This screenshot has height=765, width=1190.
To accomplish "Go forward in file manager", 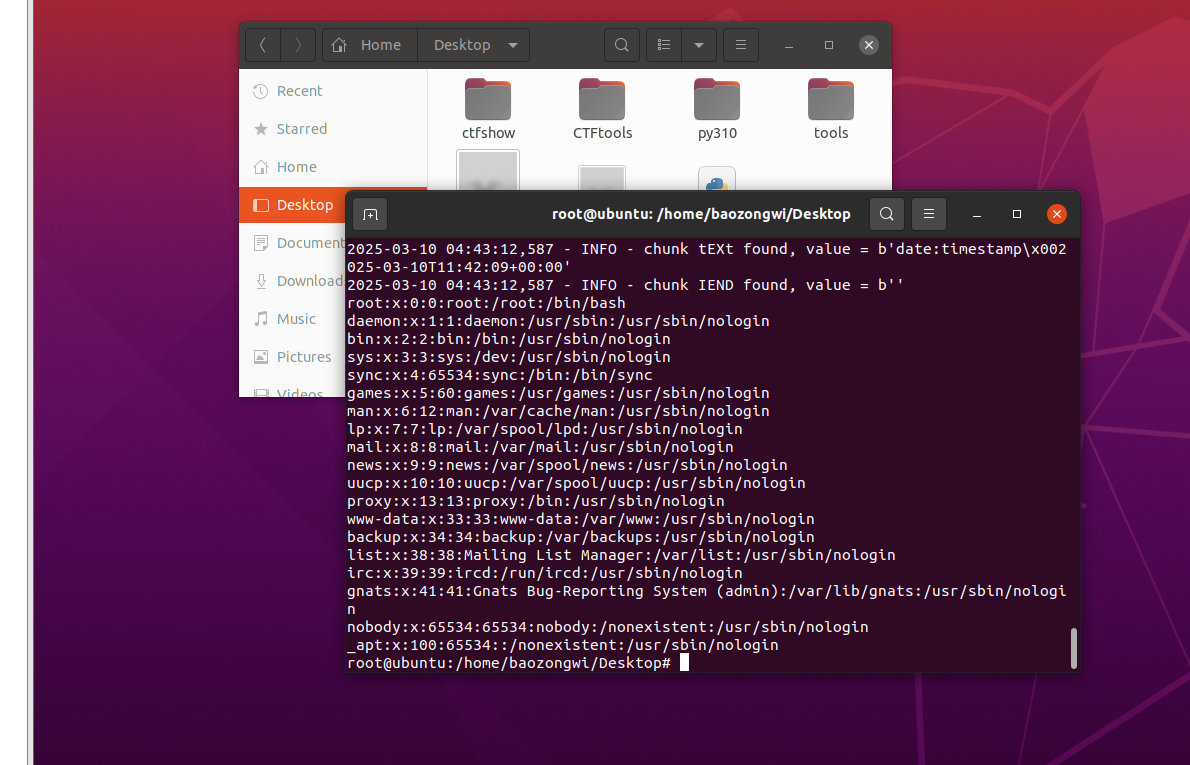I will point(298,45).
